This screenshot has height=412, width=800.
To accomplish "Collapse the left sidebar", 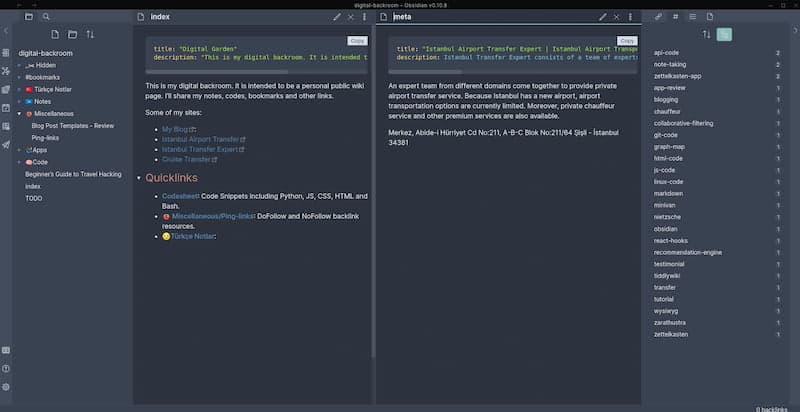I will [6, 33].
